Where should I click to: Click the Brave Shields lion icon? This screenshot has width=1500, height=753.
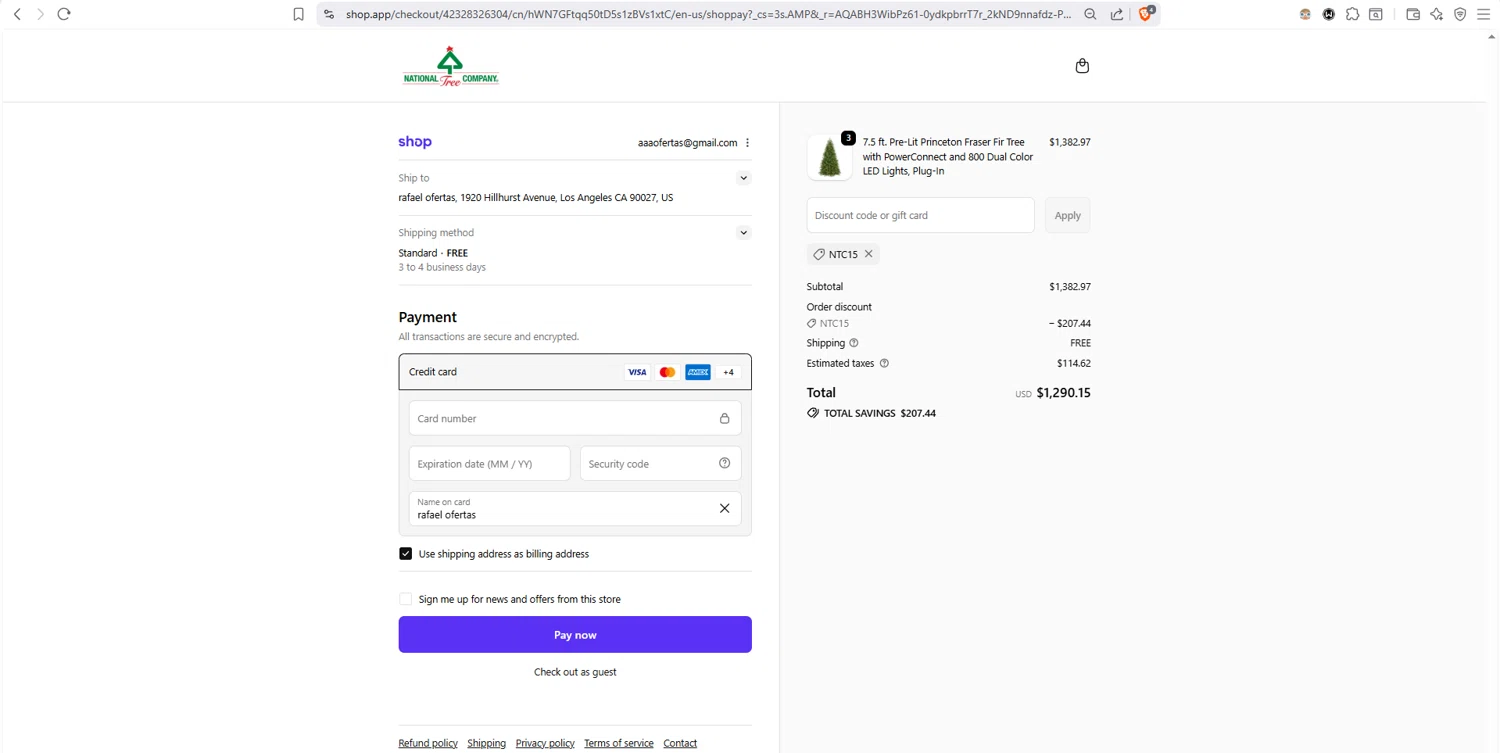1146,14
